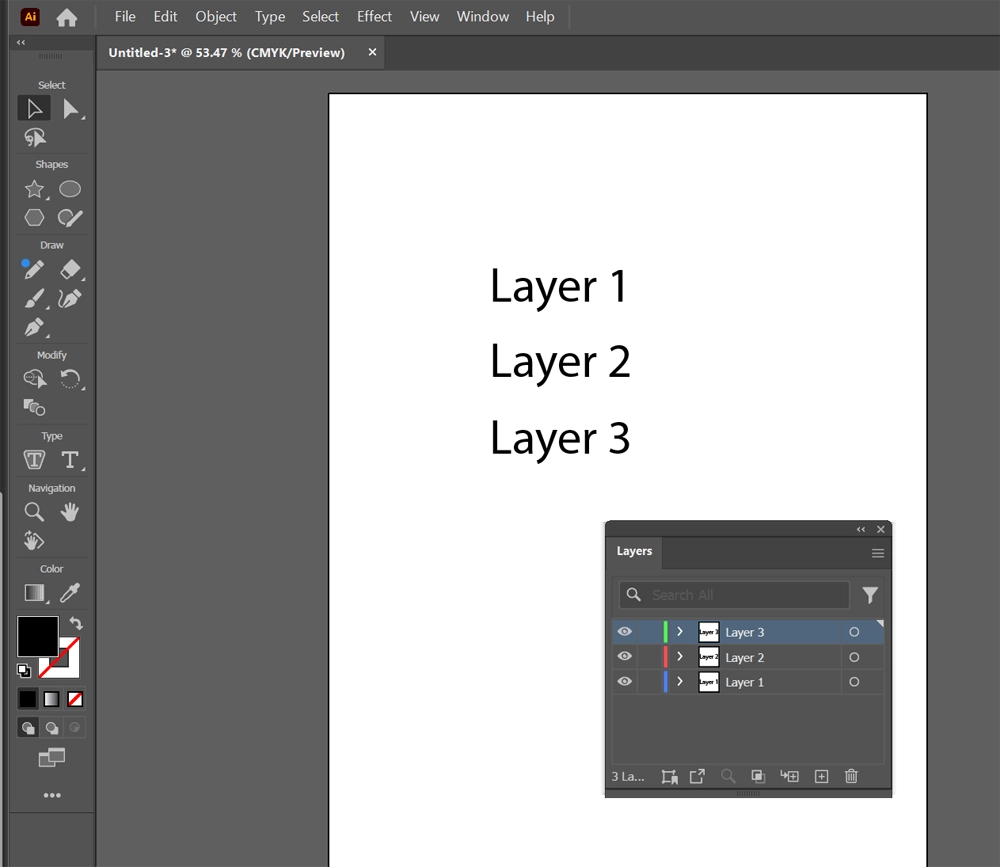Pick the Star shape tool
Viewport: 1000px width, 867px height.
tap(34, 189)
